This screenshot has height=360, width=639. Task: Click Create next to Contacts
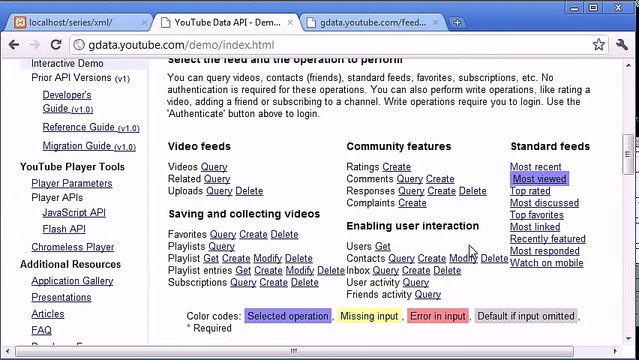(x=432, y=258)
